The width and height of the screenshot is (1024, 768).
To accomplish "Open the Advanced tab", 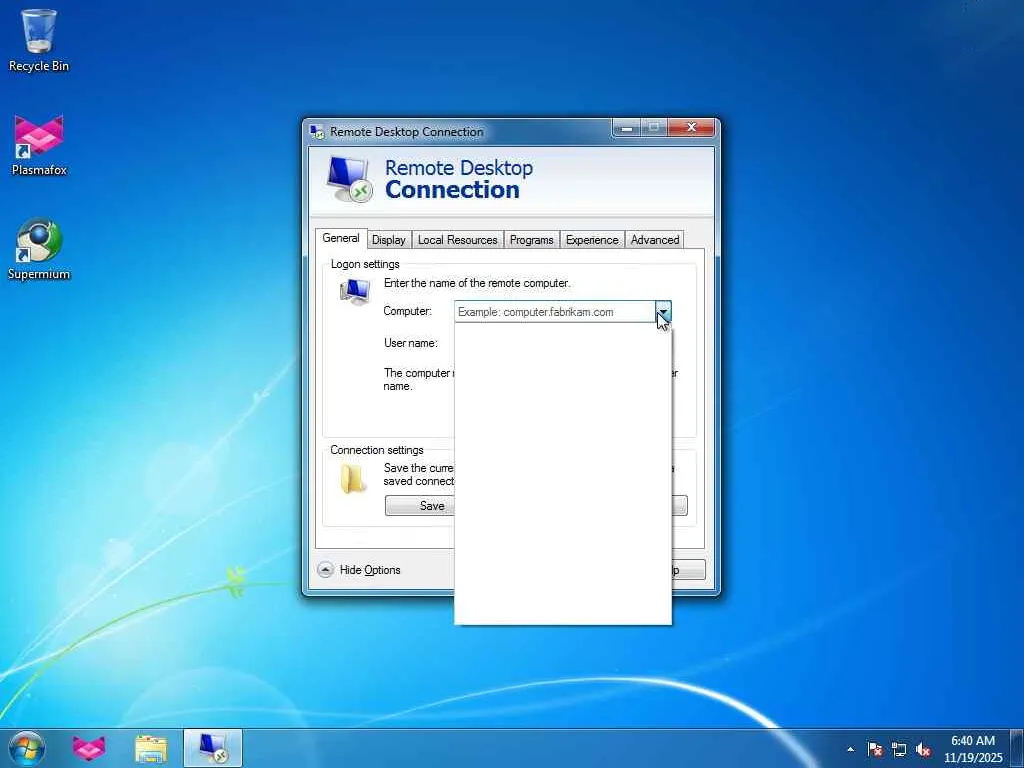I will [654, 240].
